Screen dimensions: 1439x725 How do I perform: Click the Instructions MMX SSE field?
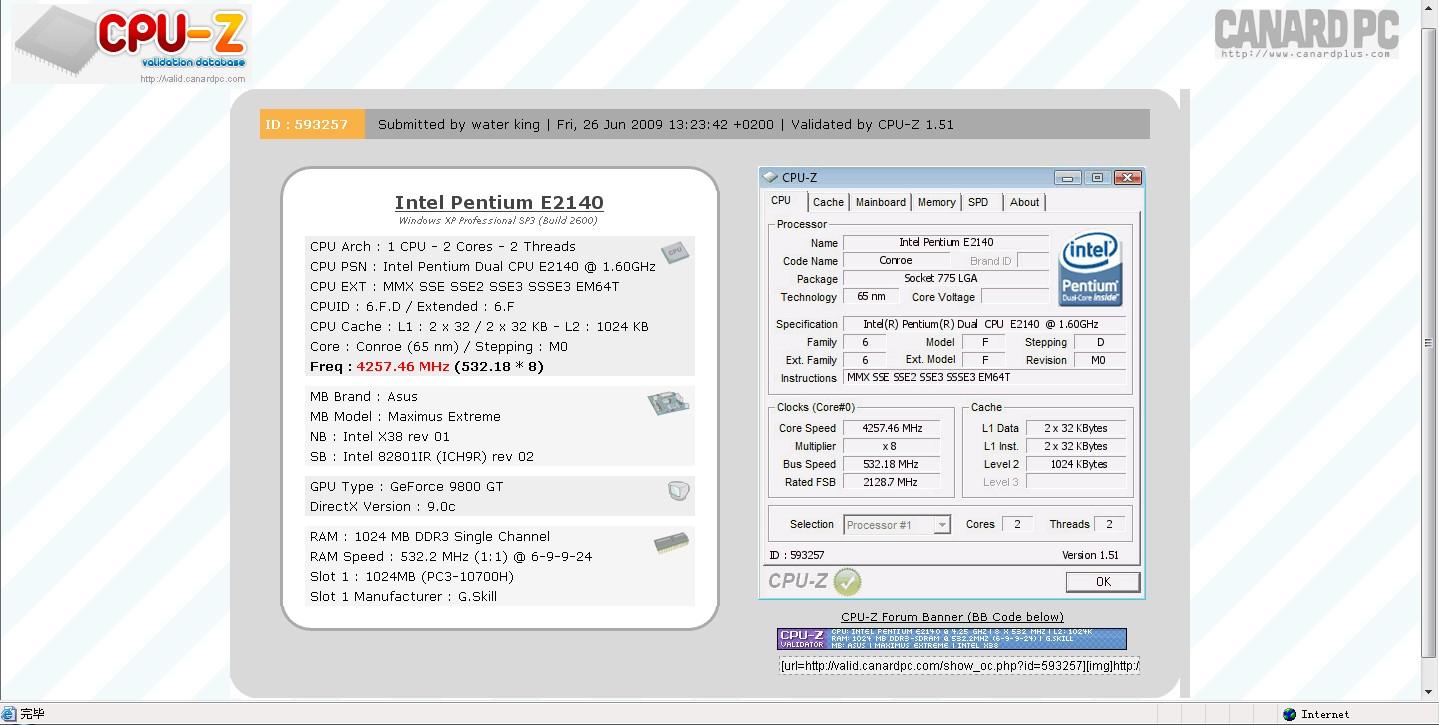coord(985,378)
